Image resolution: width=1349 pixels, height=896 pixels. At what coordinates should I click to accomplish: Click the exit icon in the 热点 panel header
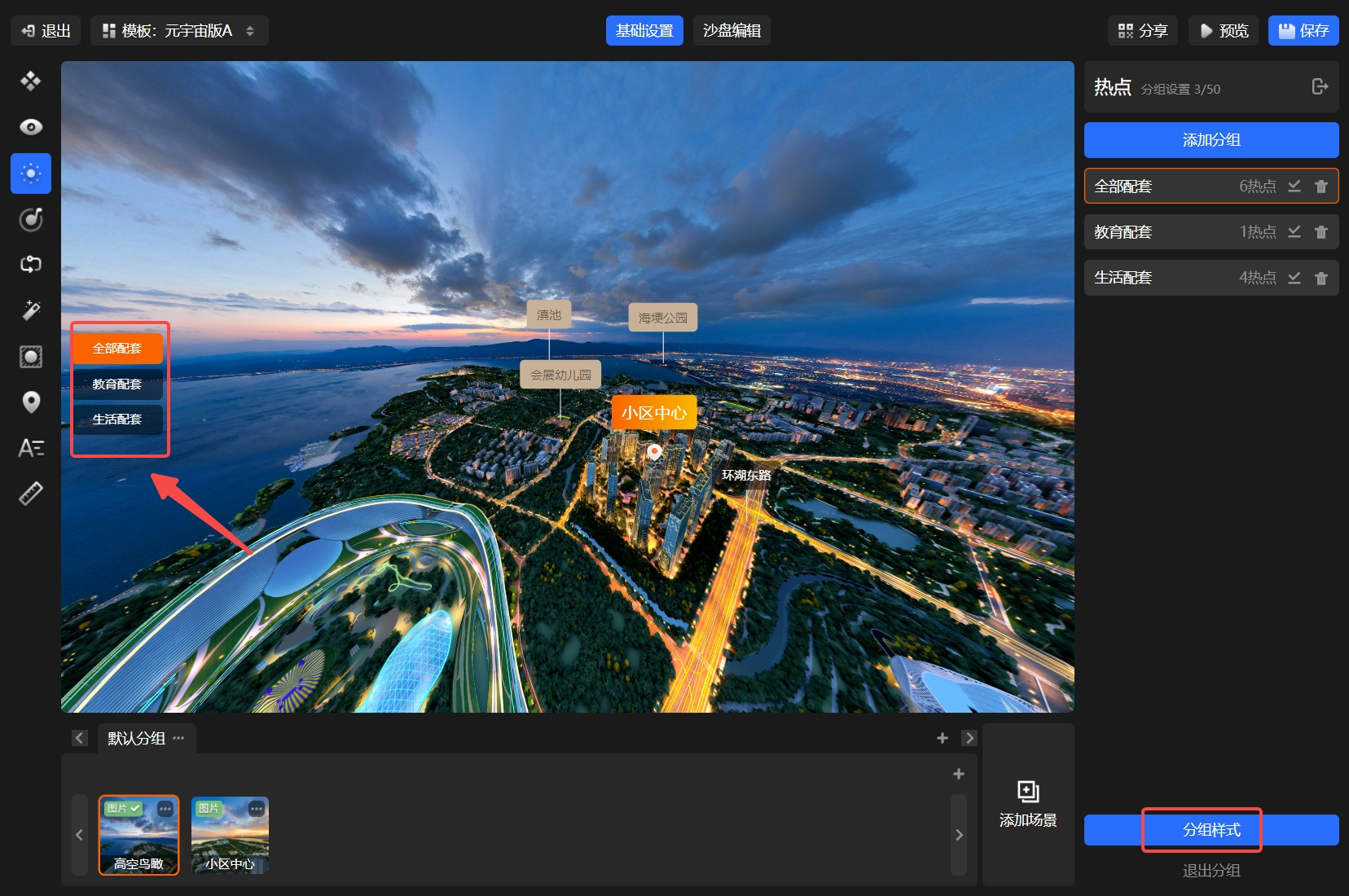click(1320, 87)
